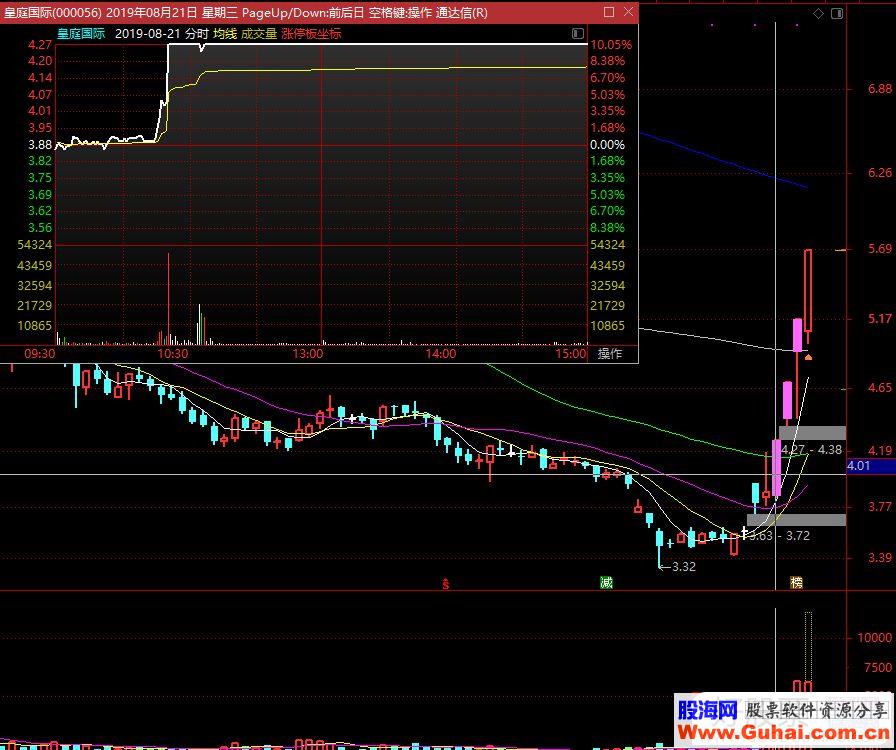This screenshot has width=896, height=750.
Task: Open the 操作 menu in popup
Action: coord(609,353)
